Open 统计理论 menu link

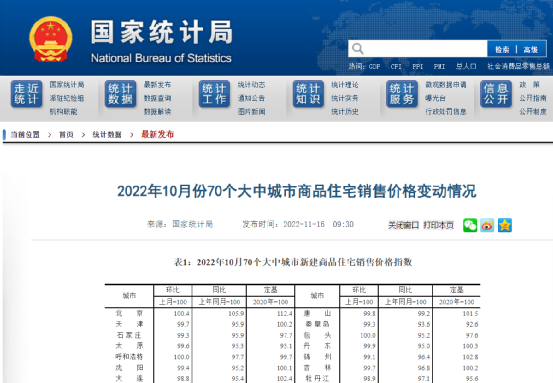pos(345,85)
